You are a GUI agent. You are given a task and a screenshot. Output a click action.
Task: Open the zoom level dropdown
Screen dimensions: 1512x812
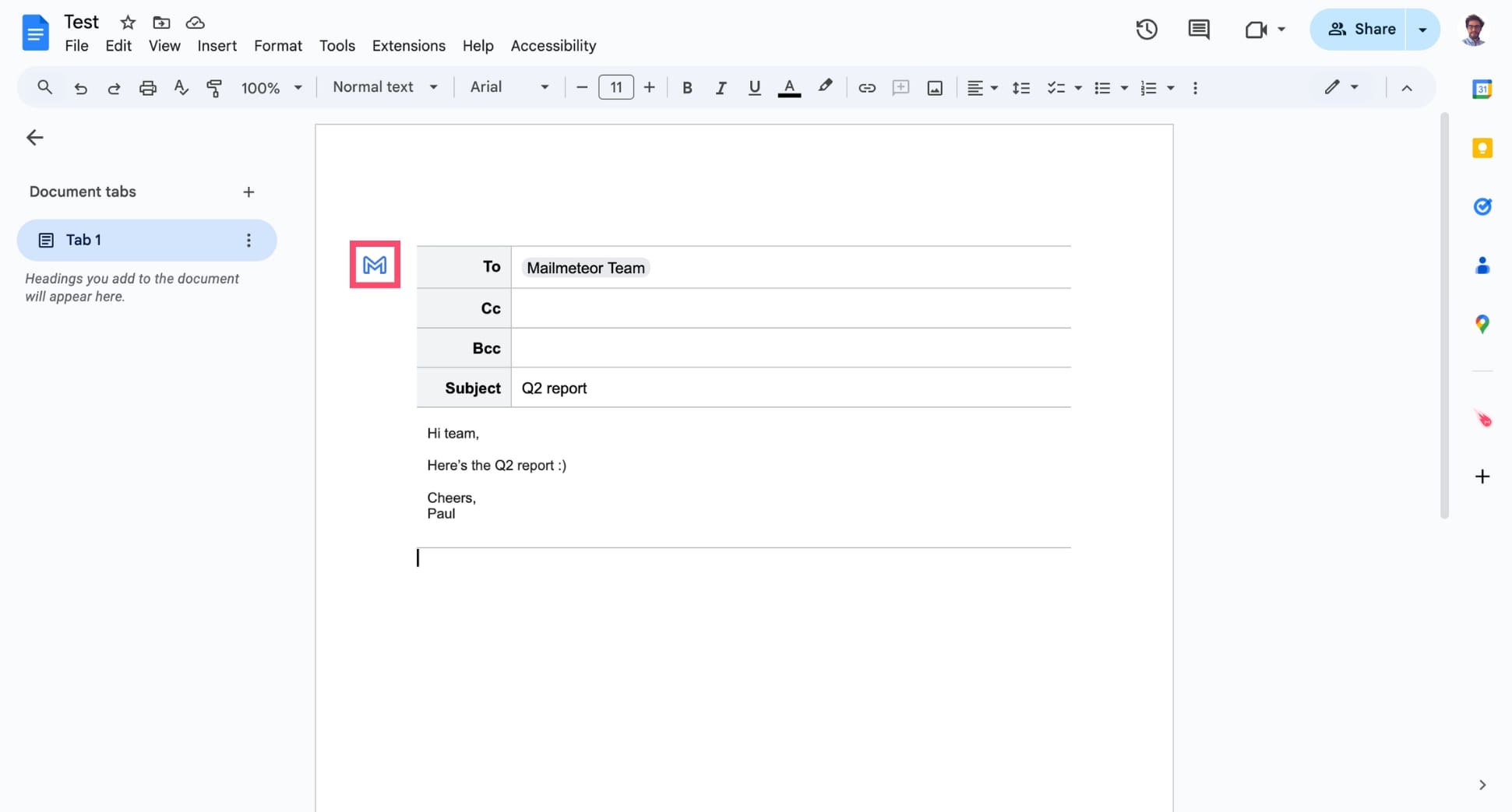coord(270,87)
